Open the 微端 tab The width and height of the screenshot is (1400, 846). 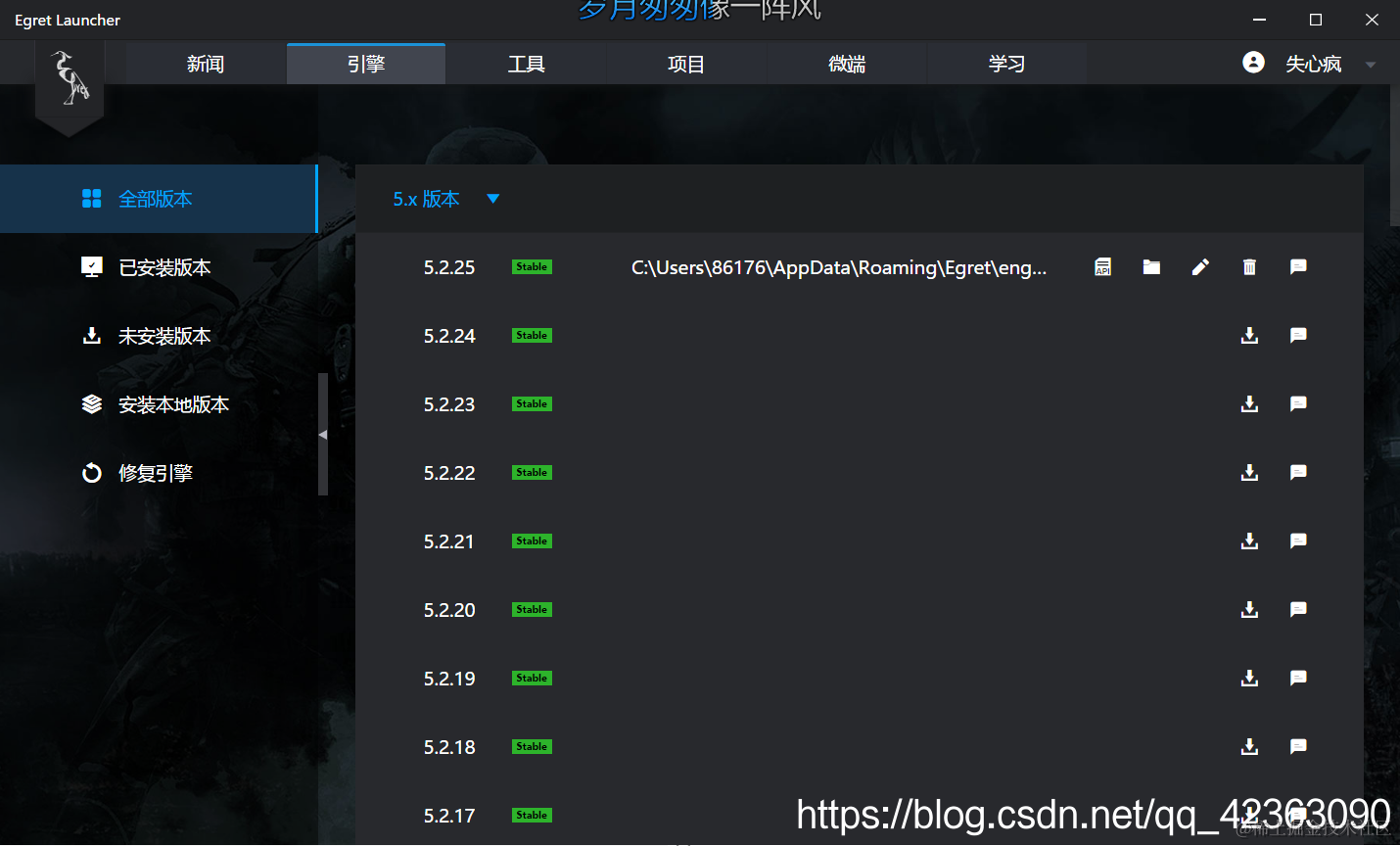click(x=847, y=64)
